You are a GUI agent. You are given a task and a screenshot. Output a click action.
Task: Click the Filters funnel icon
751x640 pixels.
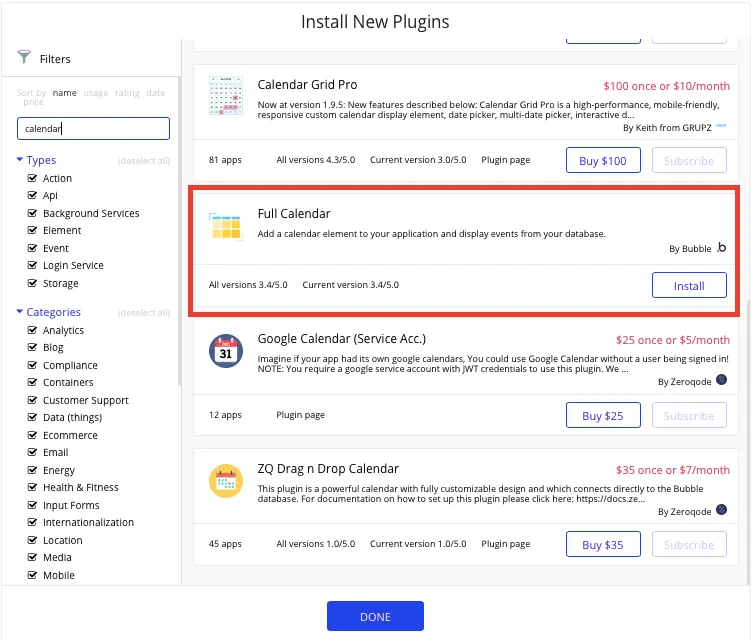[x=24, y=58]
